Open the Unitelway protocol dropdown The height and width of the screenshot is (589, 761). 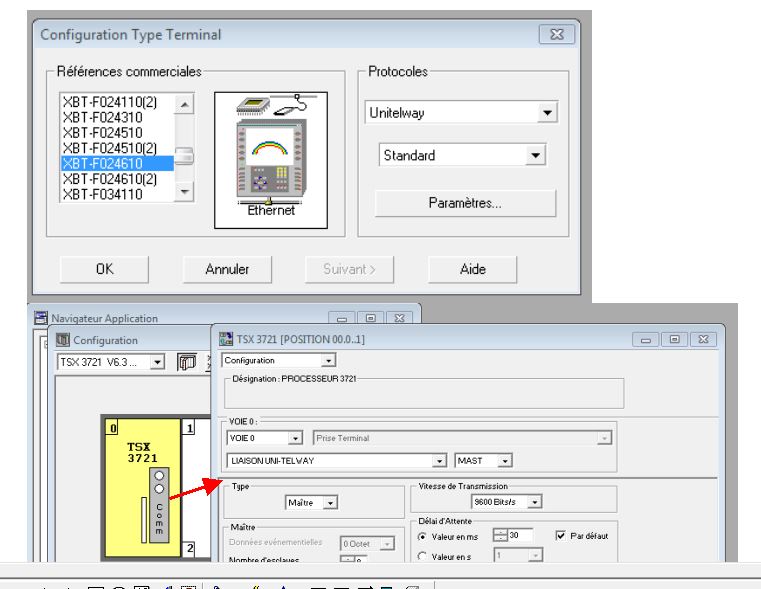545,115
